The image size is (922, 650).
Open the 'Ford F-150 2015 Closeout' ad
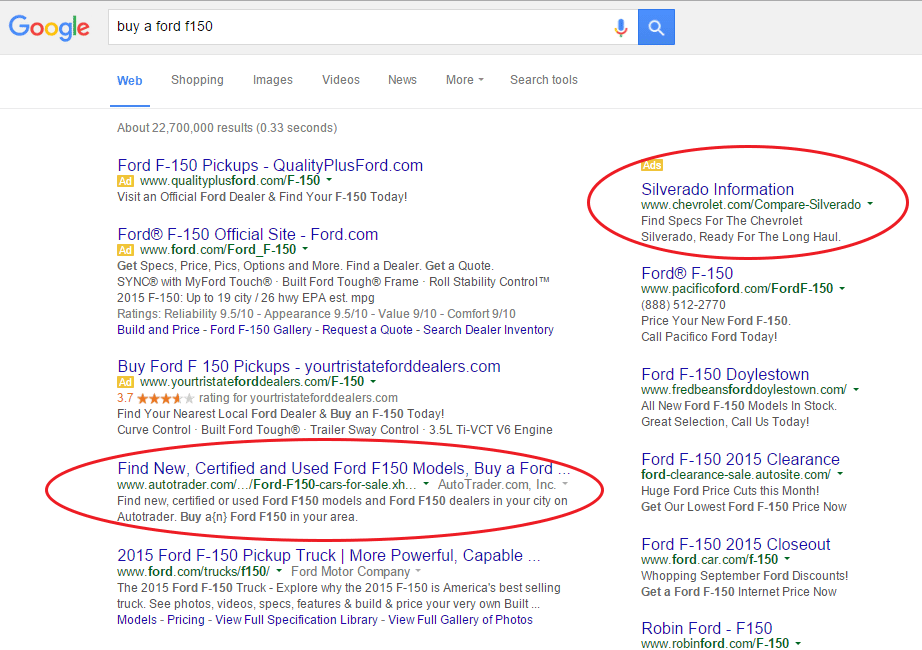736,545
